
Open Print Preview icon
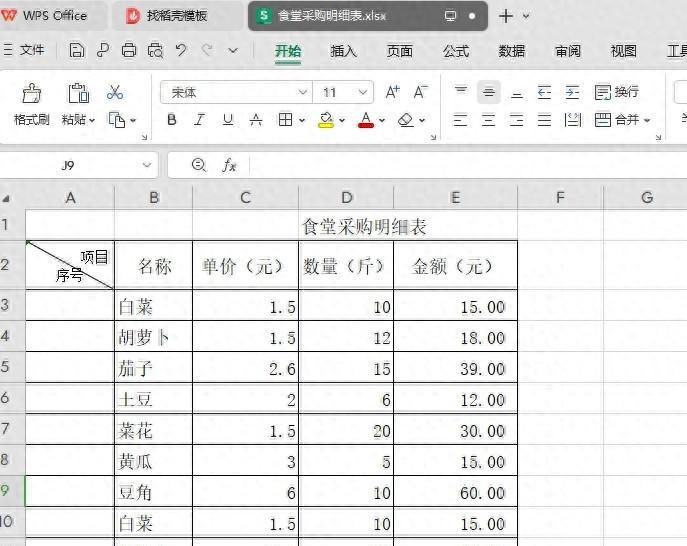pos(155,50)
